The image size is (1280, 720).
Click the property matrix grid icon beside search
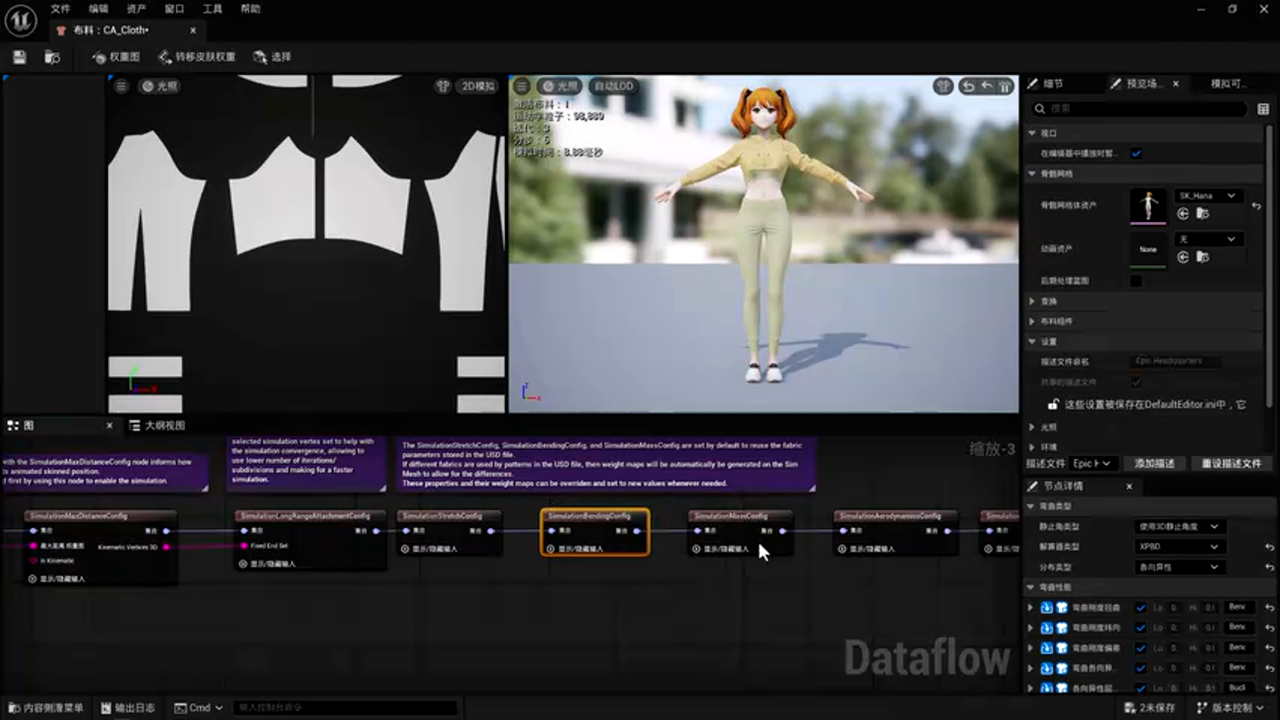coord(1263,108)
